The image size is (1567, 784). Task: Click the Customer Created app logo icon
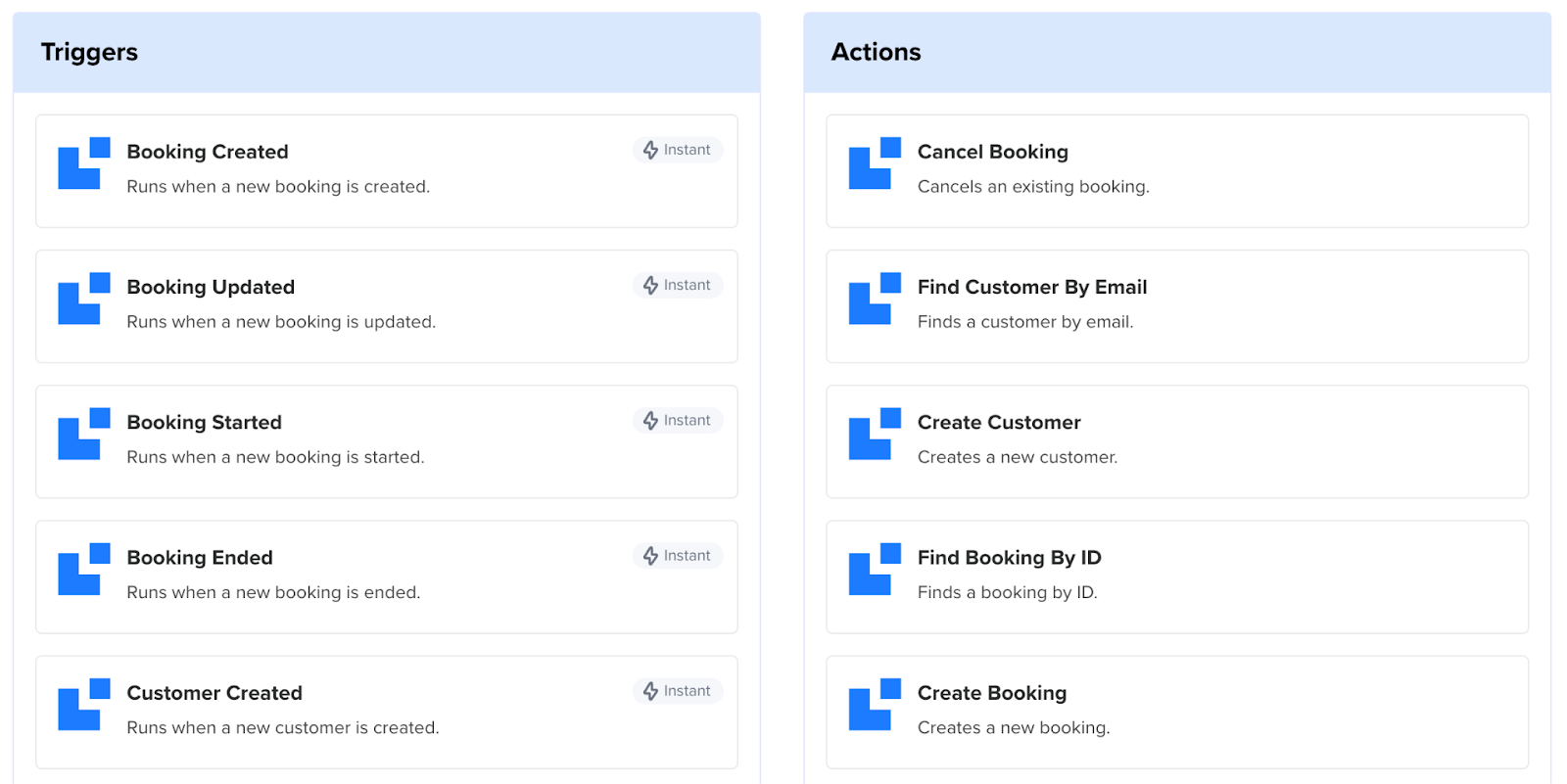83,704
